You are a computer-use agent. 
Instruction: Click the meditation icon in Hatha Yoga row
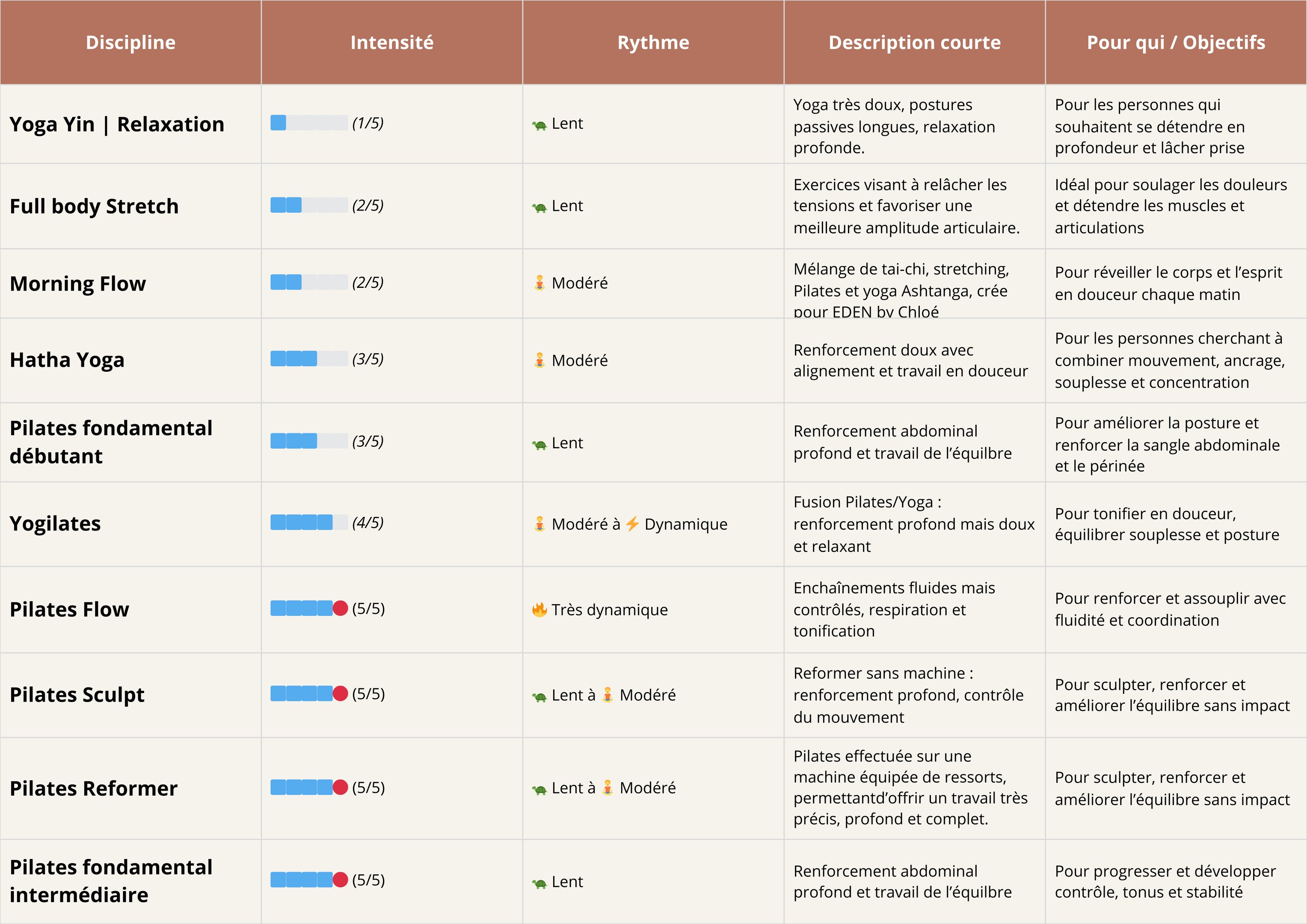pyautogui.click(x=539, y=360)
